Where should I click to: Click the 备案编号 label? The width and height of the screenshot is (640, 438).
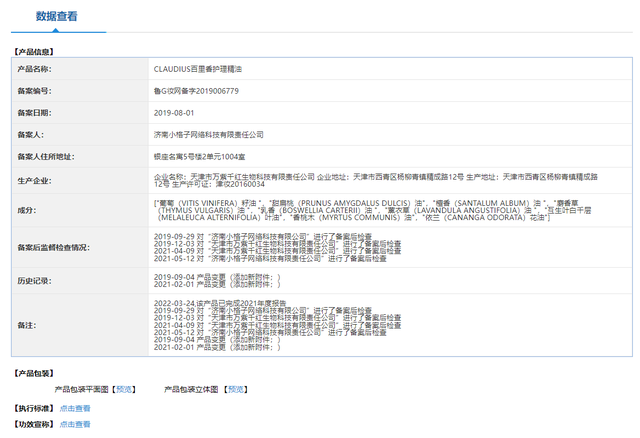pyautogui.click(x=34, y=91)
